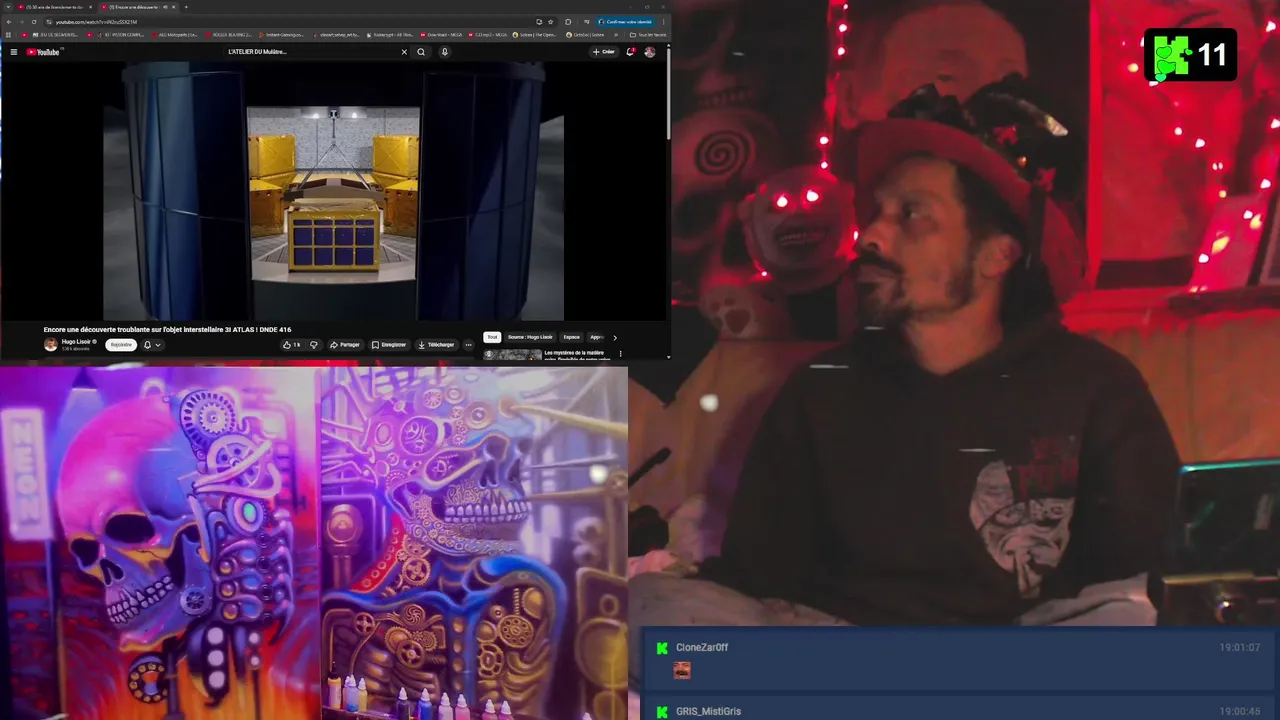Go to the YouTube home logo
Image resolution: width=1280 pixels, height=720 pixels.
click(43, 52)
